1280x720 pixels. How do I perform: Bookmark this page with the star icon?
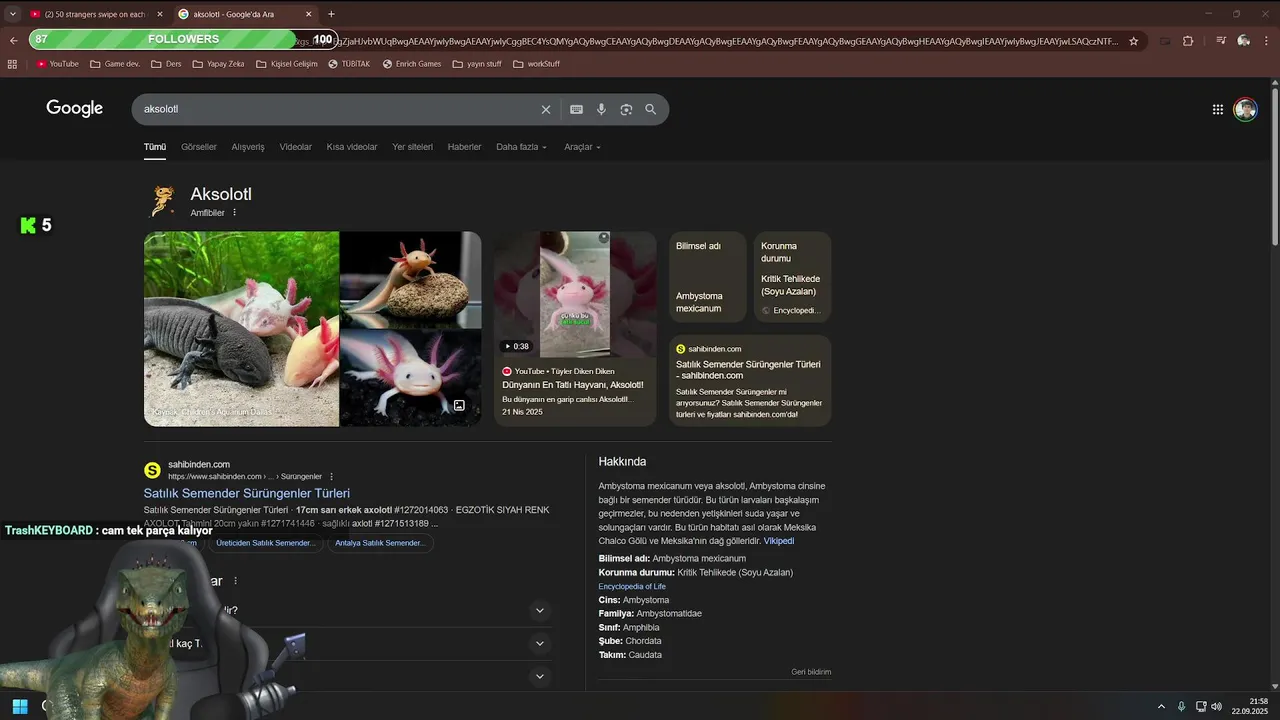(x=1133, y=41)
